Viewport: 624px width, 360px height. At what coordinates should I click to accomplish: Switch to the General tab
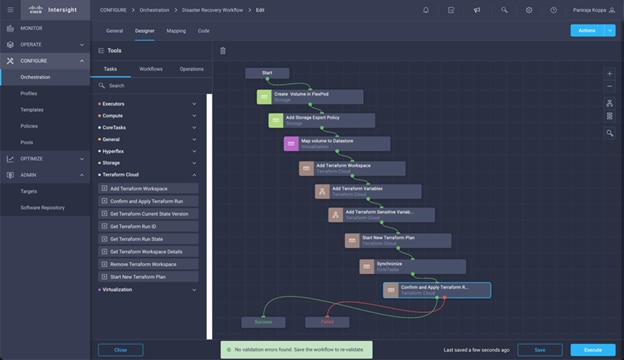coord(114,31)
